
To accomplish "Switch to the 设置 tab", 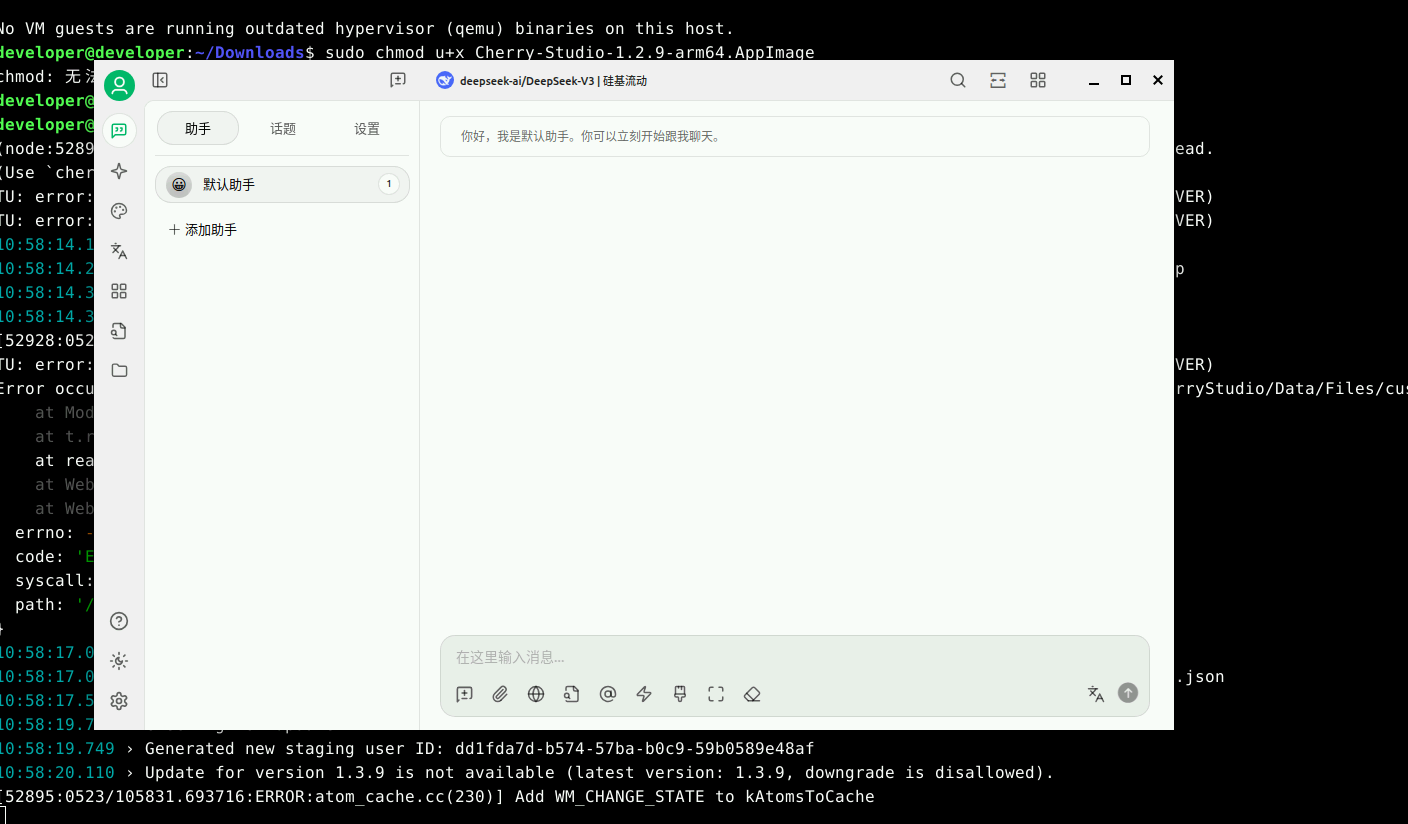I will click(367, 128).
